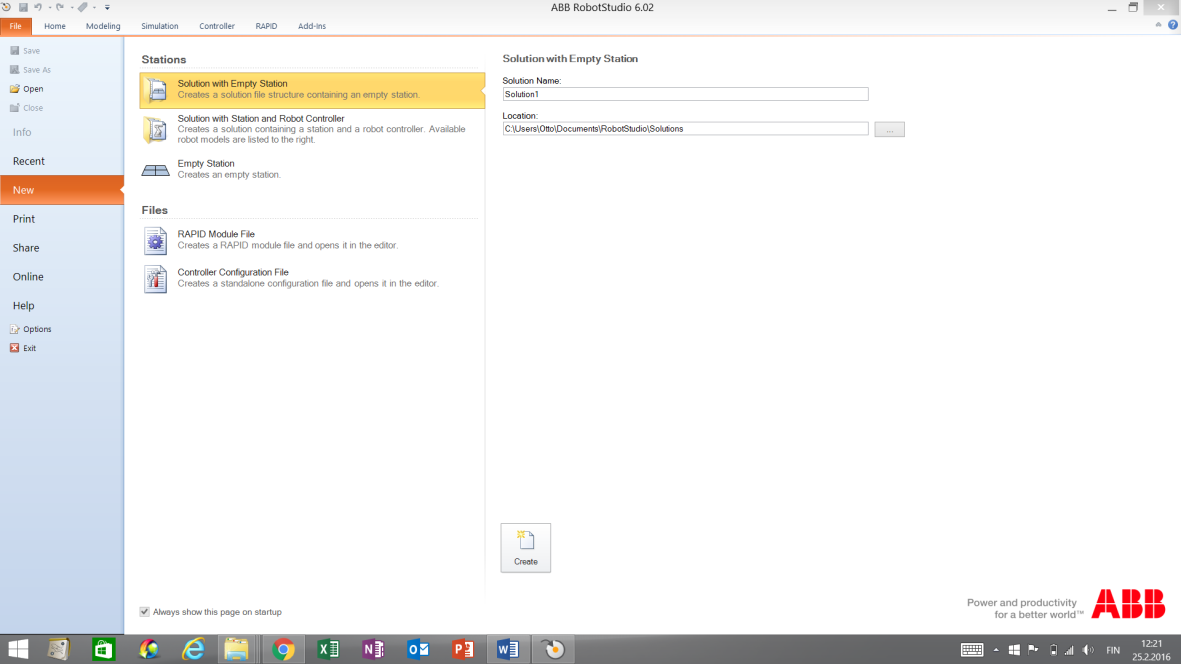Click the RAPID Module File gear icon

(x=155, y=241)
